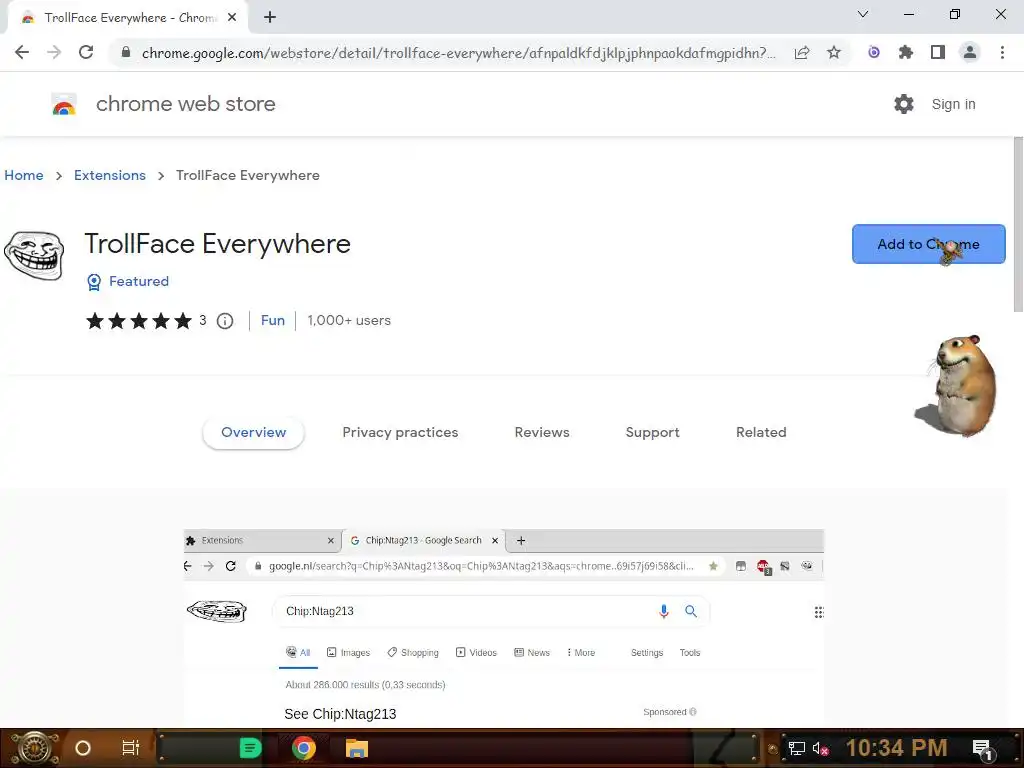This screenshot has width=1024, height=768.
Task: View the Support tab
Action: [652, 432]
